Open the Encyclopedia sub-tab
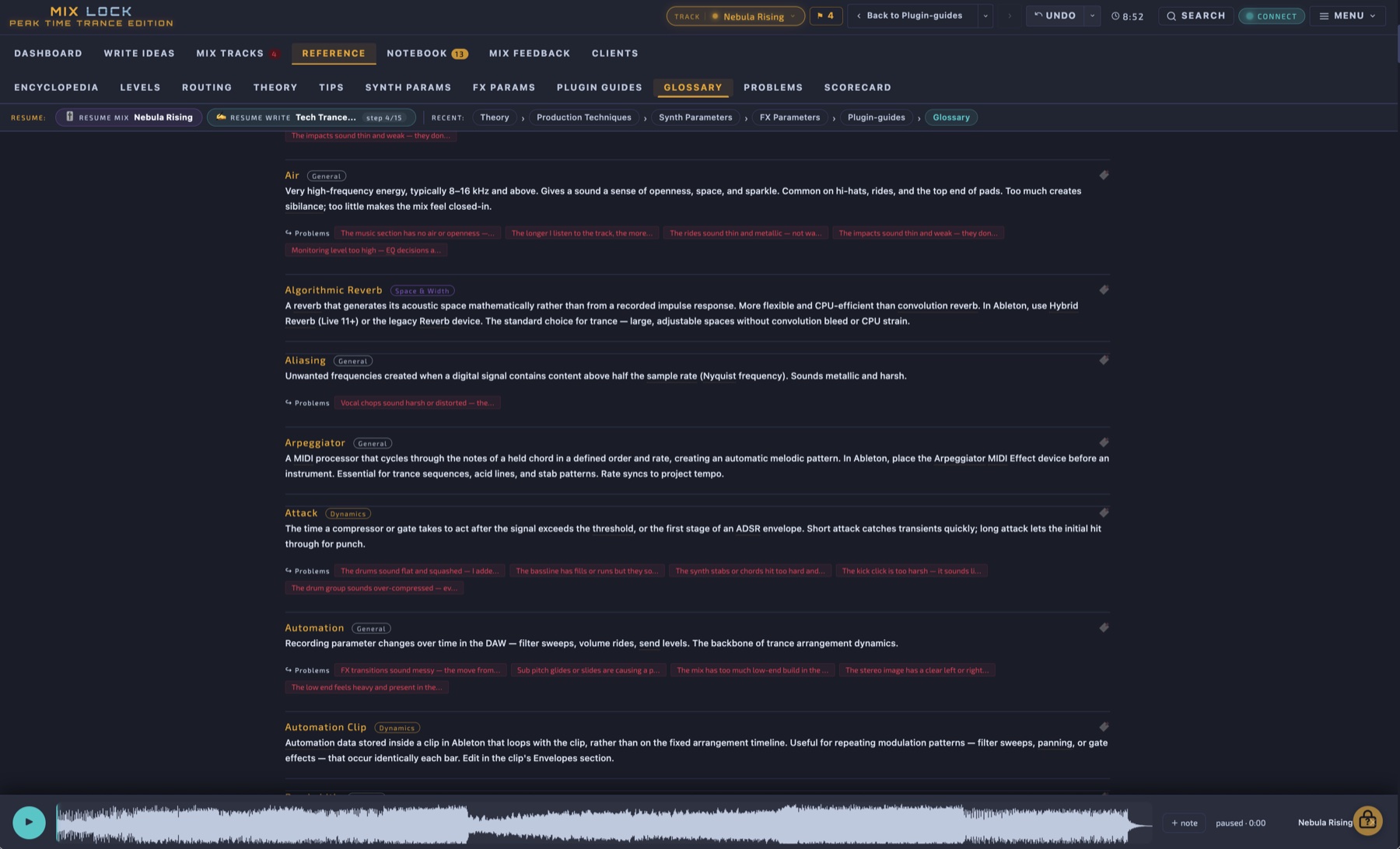Viewport: 1400px width, 849px height. (56, 88)
